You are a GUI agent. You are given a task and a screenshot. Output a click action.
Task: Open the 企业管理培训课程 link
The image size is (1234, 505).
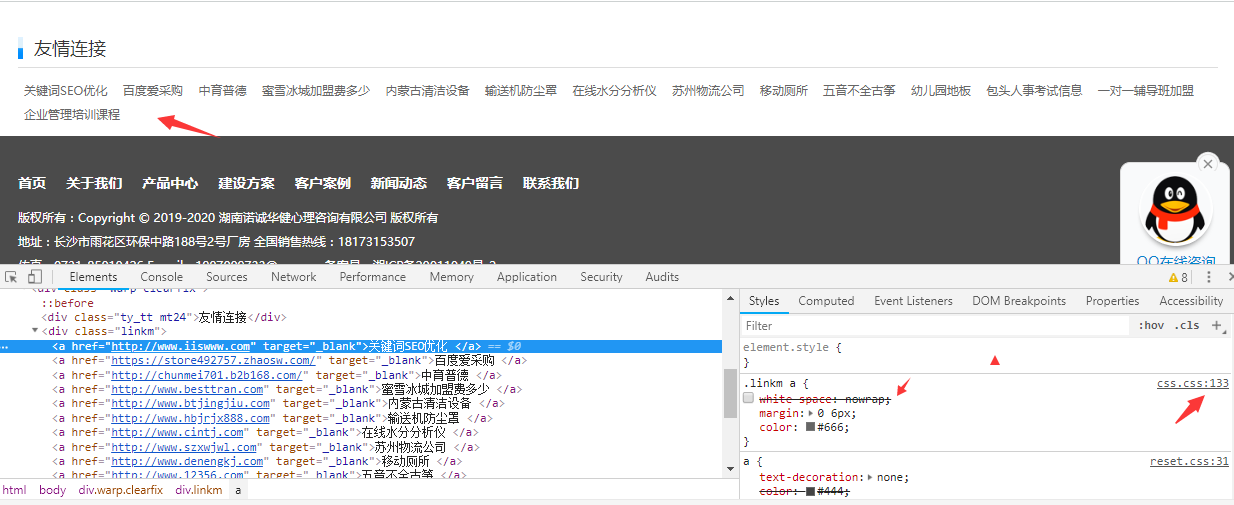click(x=72, y=115)
